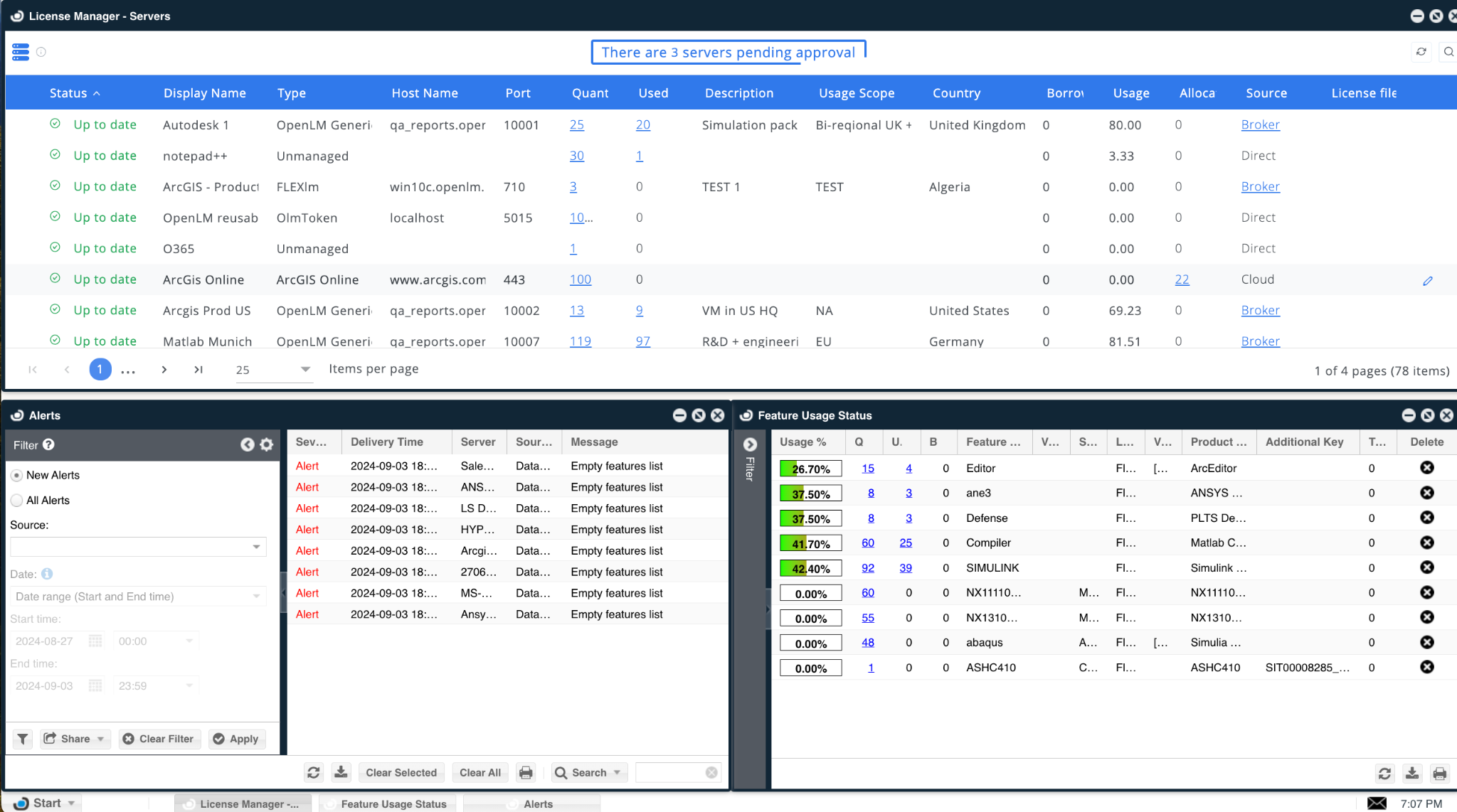This screenshot has width=1457, height=812.
Task: Click the servers list menu icon
Action: (21, 52)
